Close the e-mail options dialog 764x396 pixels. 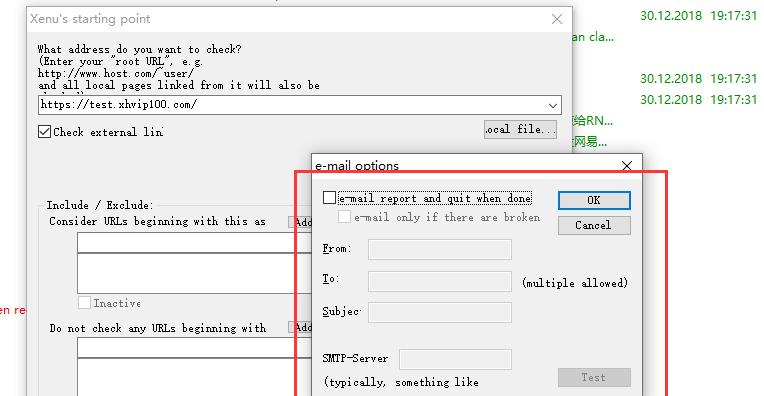(627, 166)
